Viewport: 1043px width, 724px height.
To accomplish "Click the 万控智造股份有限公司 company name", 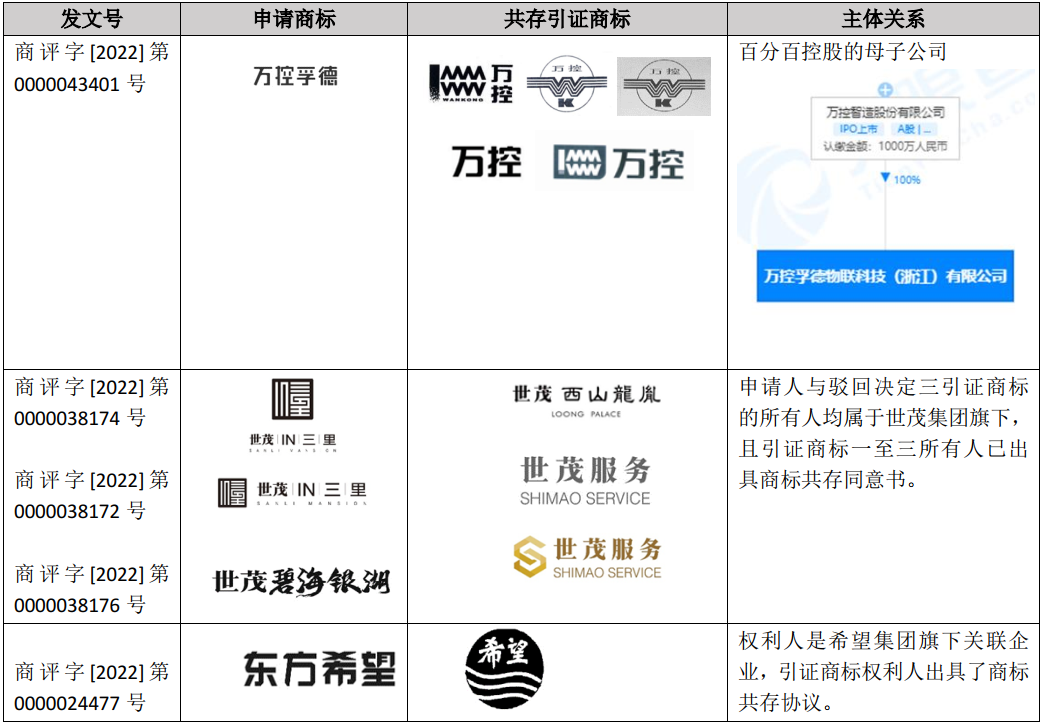I will [x=885, y=112].
